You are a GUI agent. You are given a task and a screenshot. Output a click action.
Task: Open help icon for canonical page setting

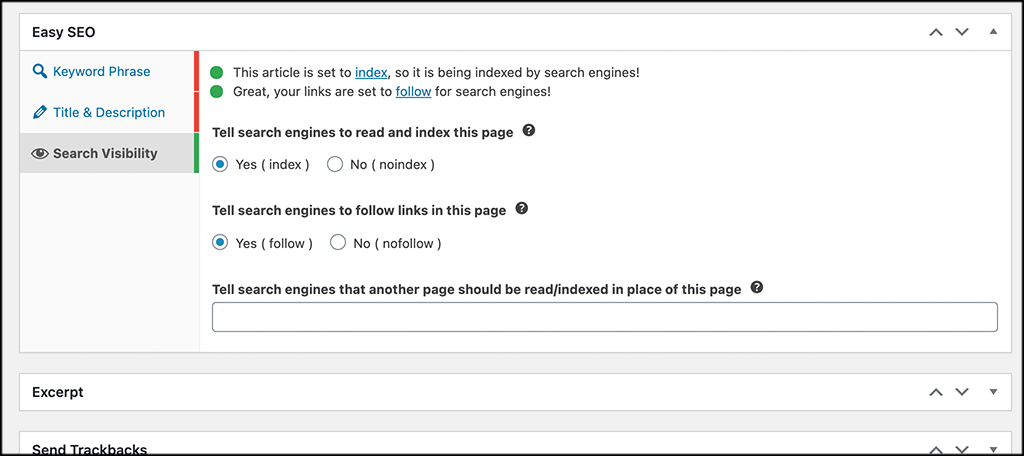pos(757,287)
